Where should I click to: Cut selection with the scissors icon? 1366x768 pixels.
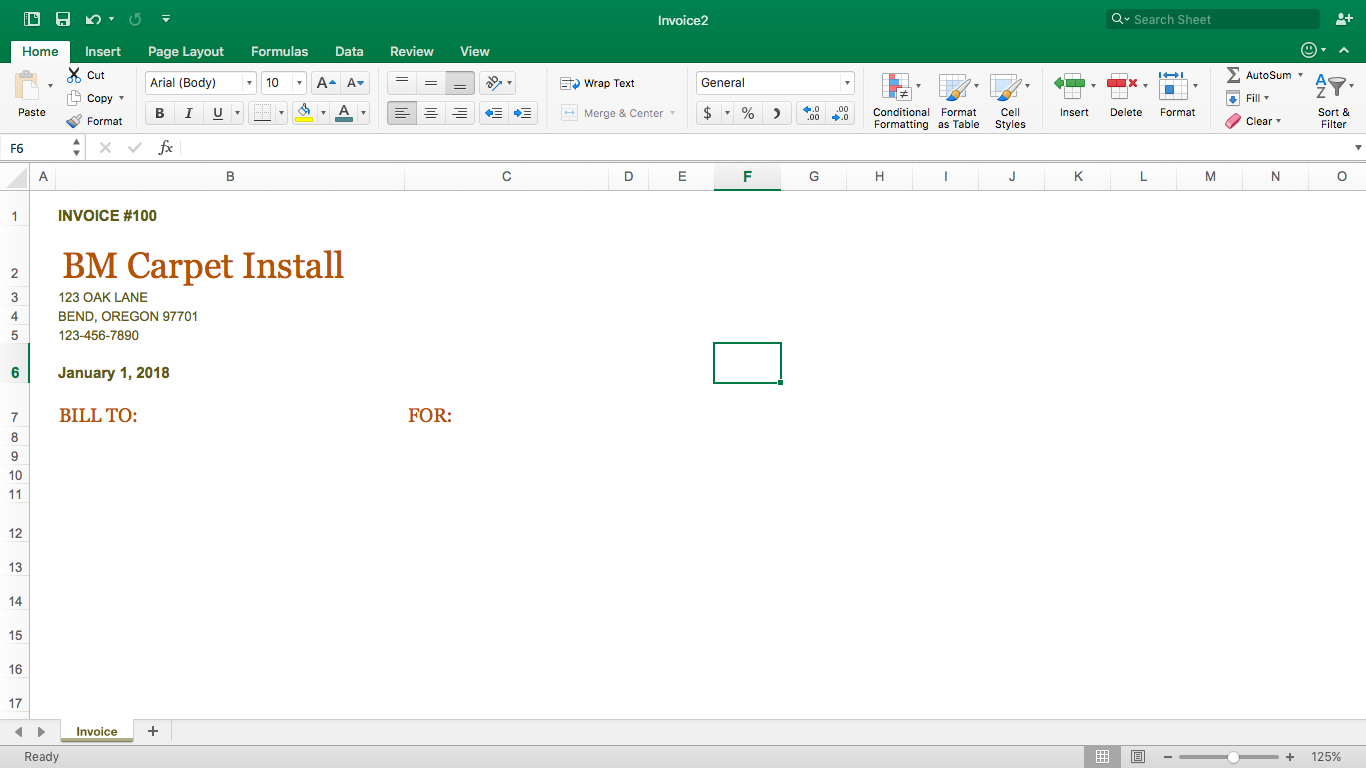tap(74, 75)
